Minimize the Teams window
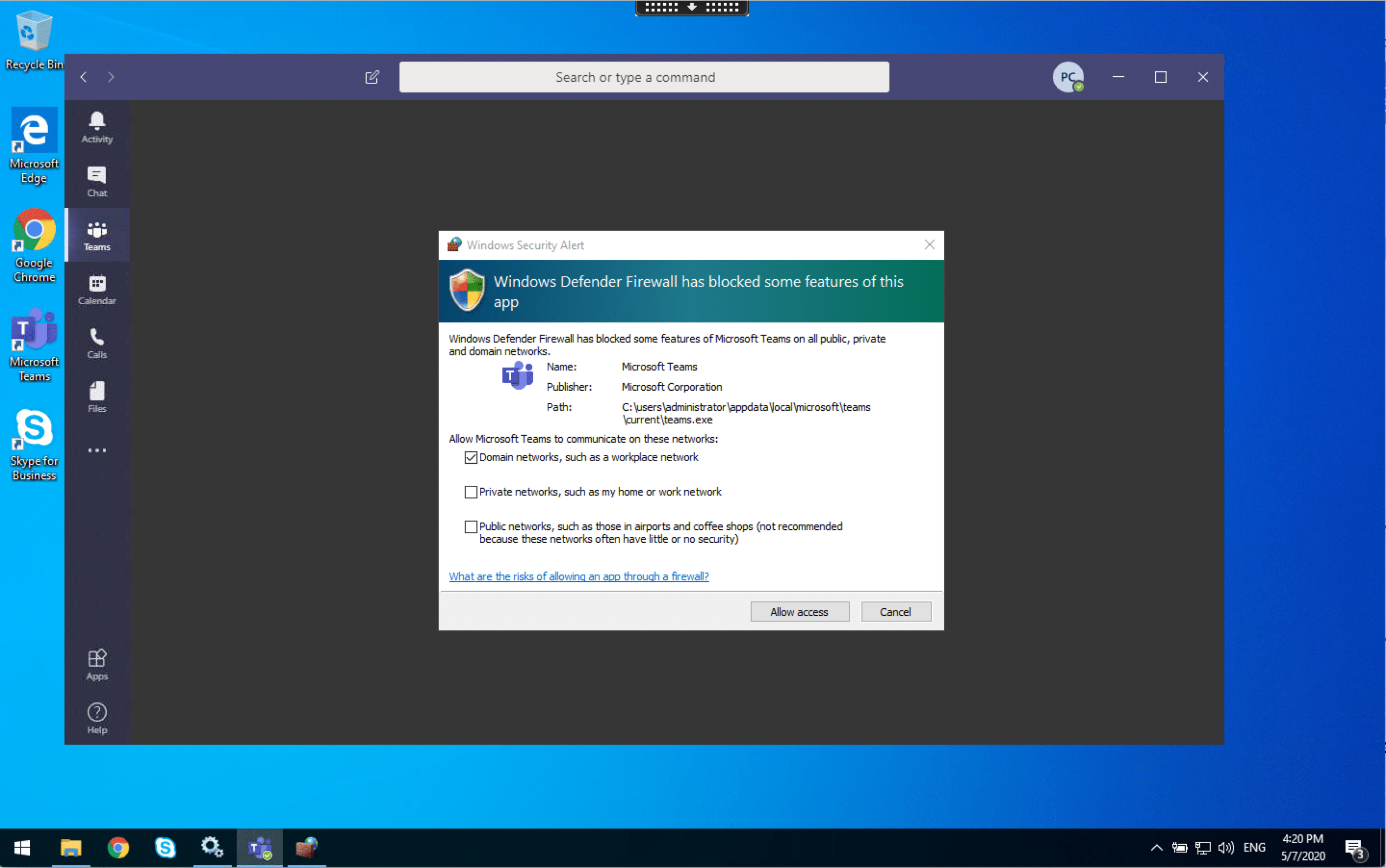 click(x=1118, y=77)
